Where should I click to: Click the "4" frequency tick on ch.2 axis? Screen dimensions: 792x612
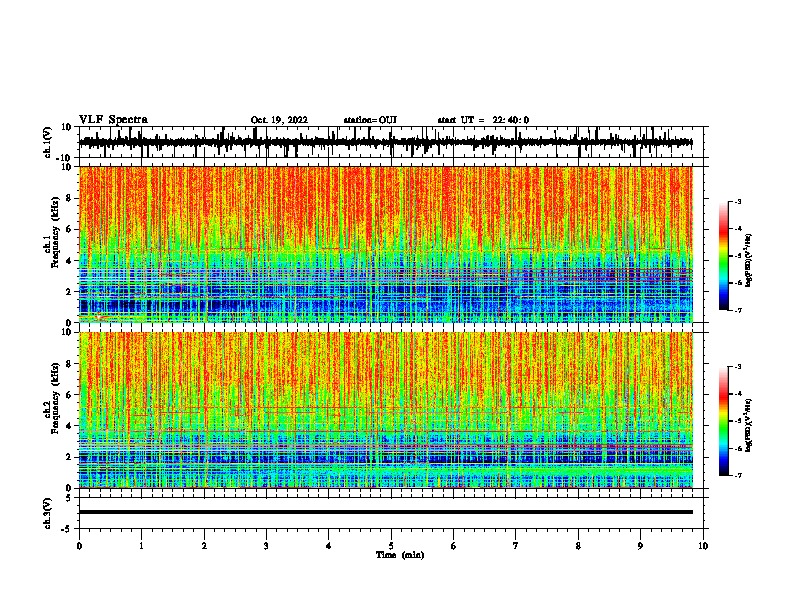coord(70,426)
